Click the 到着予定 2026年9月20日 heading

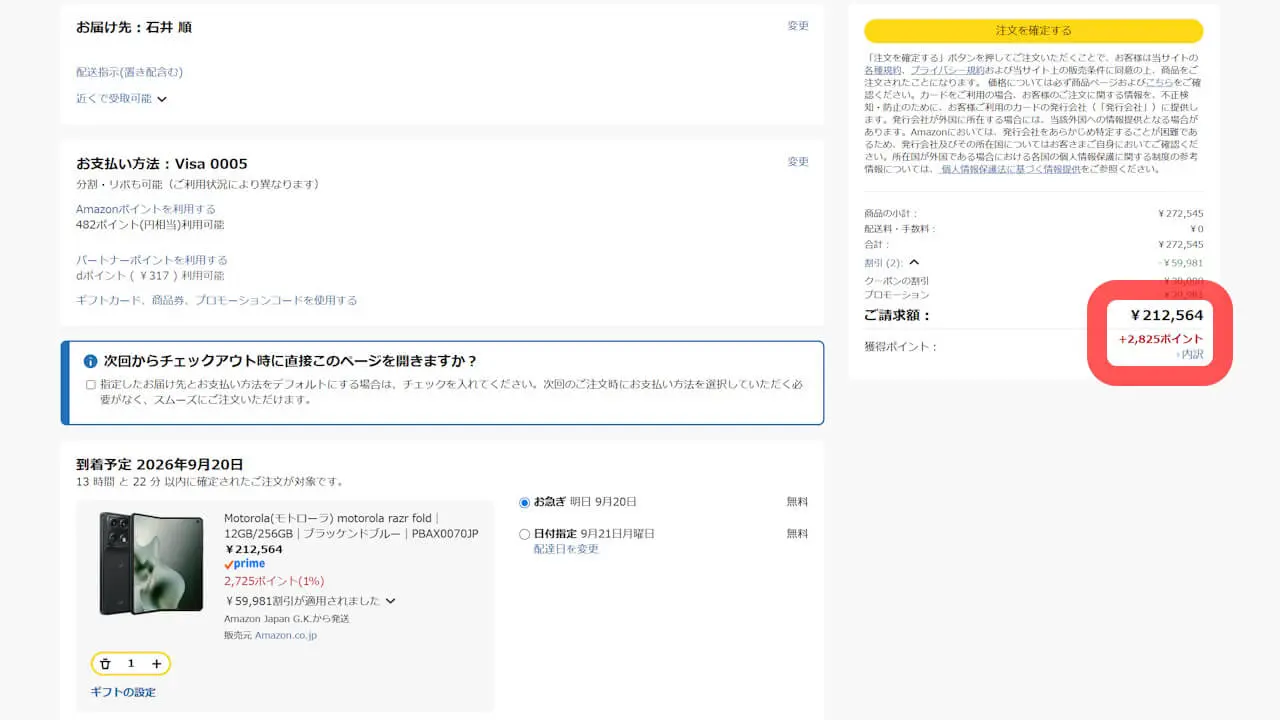[x=160, y=465]
